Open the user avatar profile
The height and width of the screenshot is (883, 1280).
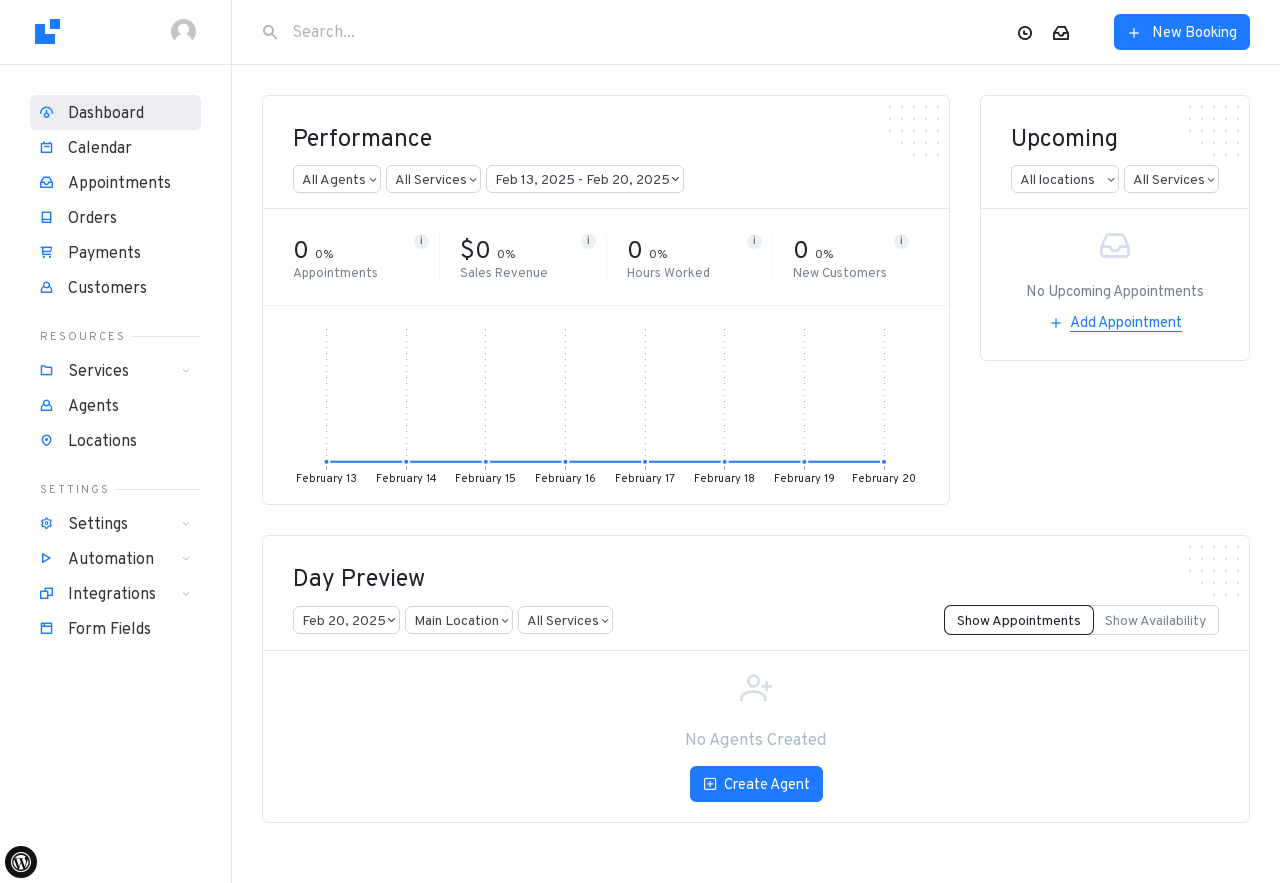click(x=183, y=32)
